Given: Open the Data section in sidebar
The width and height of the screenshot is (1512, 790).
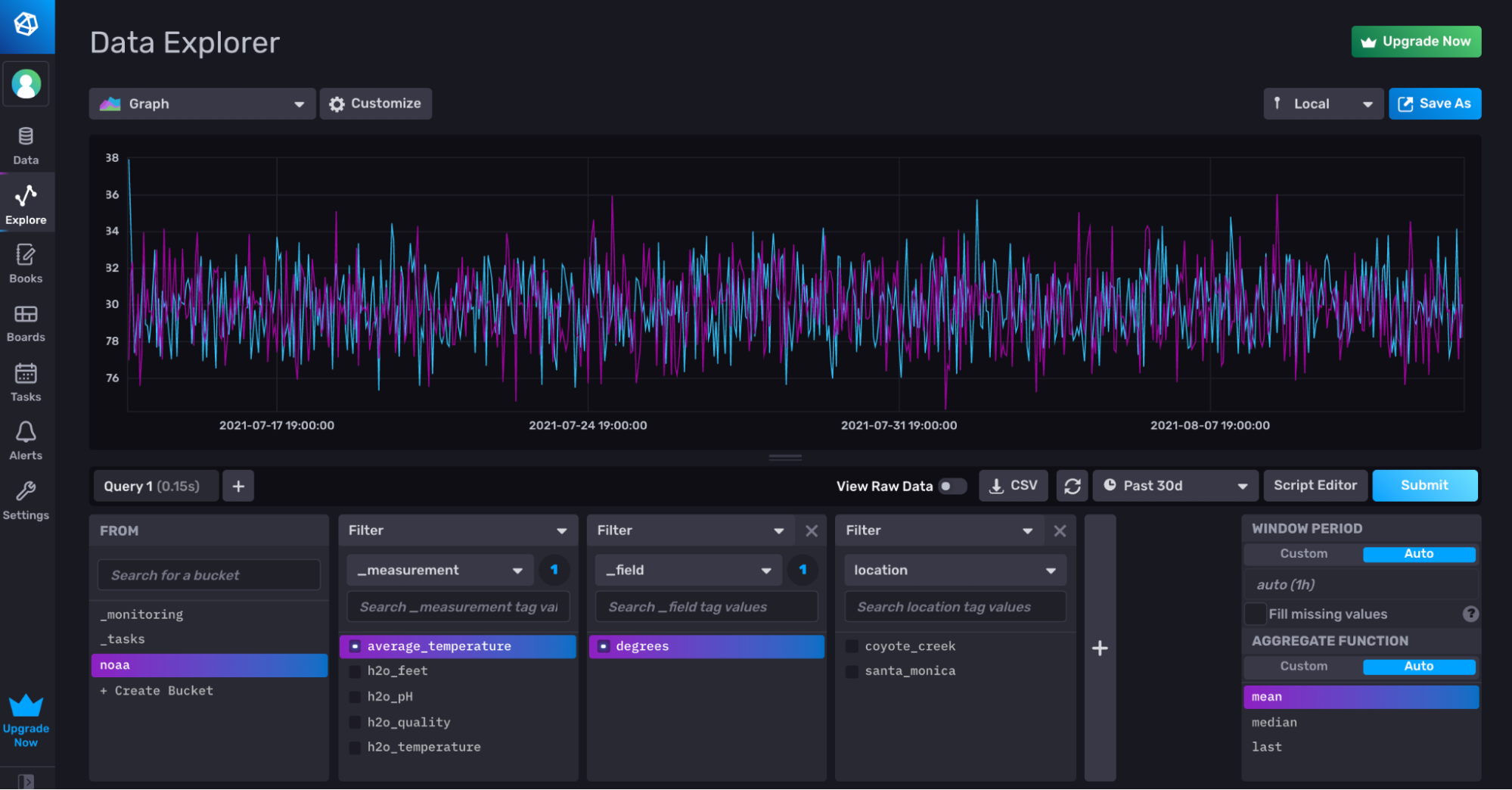Looking at the screenshot, I should (26, 146).
